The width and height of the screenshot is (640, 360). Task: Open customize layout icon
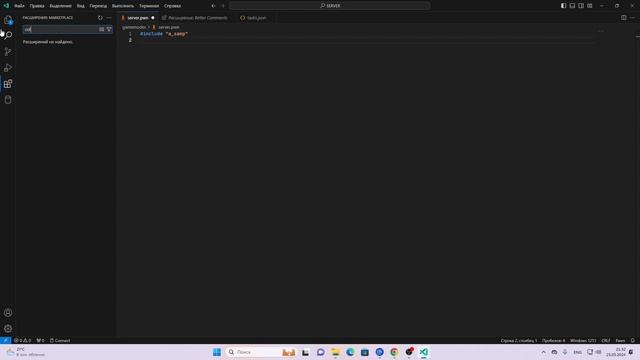click(590, 6)
